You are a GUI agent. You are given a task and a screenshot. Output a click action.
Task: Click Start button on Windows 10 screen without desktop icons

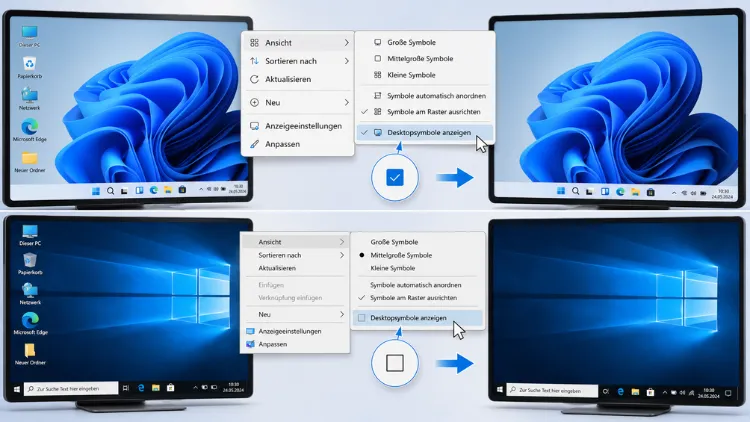pos(500,390)
